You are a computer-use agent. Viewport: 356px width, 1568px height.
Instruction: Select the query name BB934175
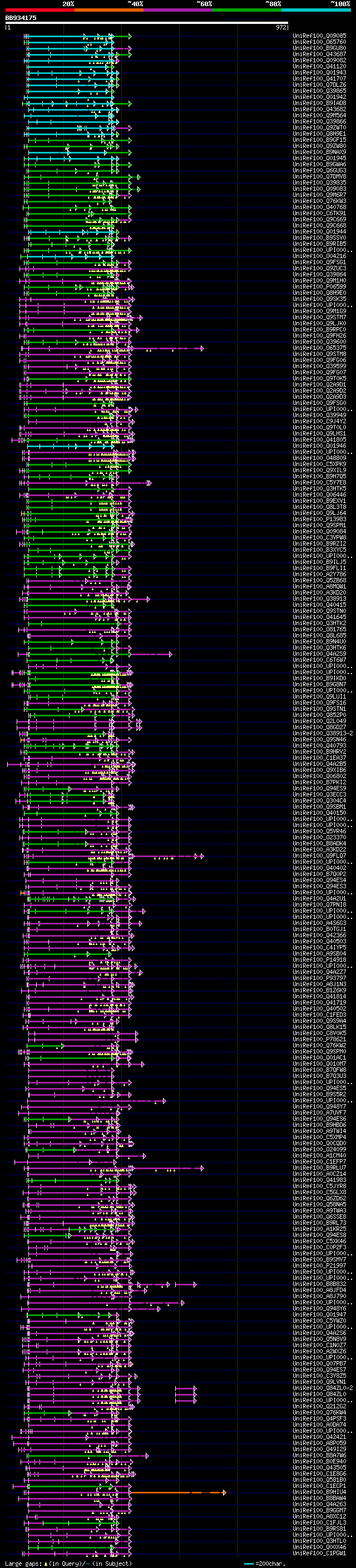pyautogui.click(x=21, y=18)
